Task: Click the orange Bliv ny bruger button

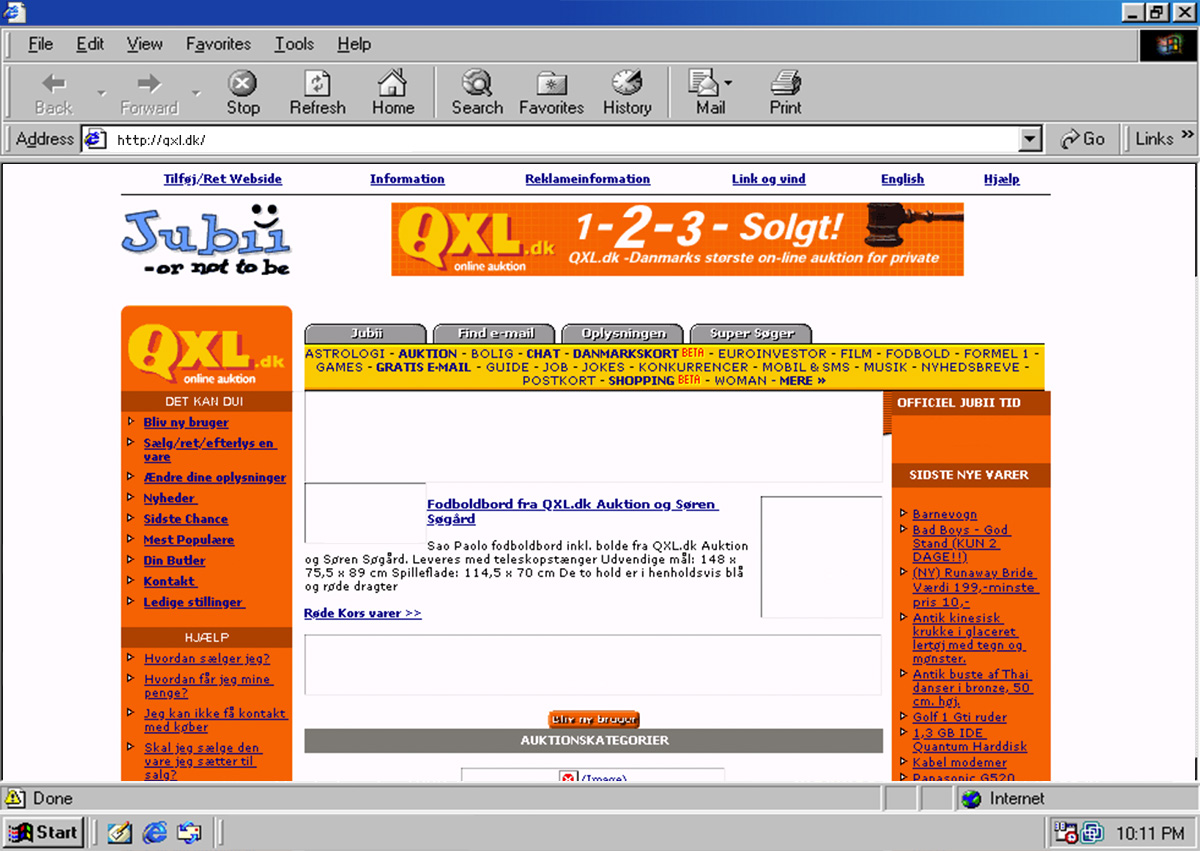Action: click(593, 719)
